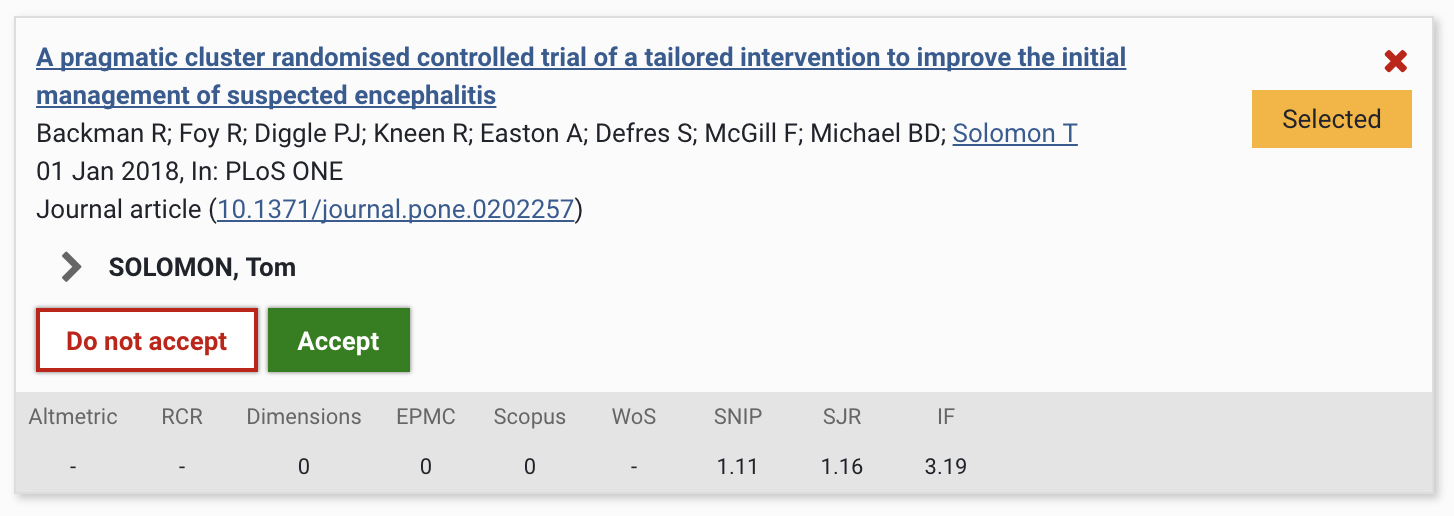The width and height of the screenshot is (1454, 516).
Task: Select the Dimensions citation count header
Action: point(304,417)
